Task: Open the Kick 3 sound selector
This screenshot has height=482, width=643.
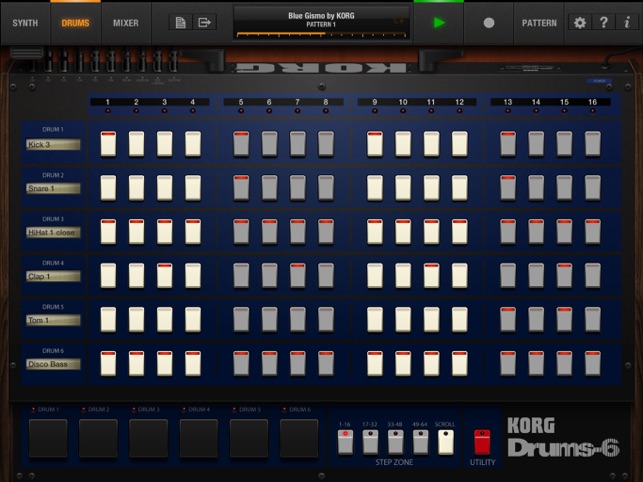Action: pos(53,144)
